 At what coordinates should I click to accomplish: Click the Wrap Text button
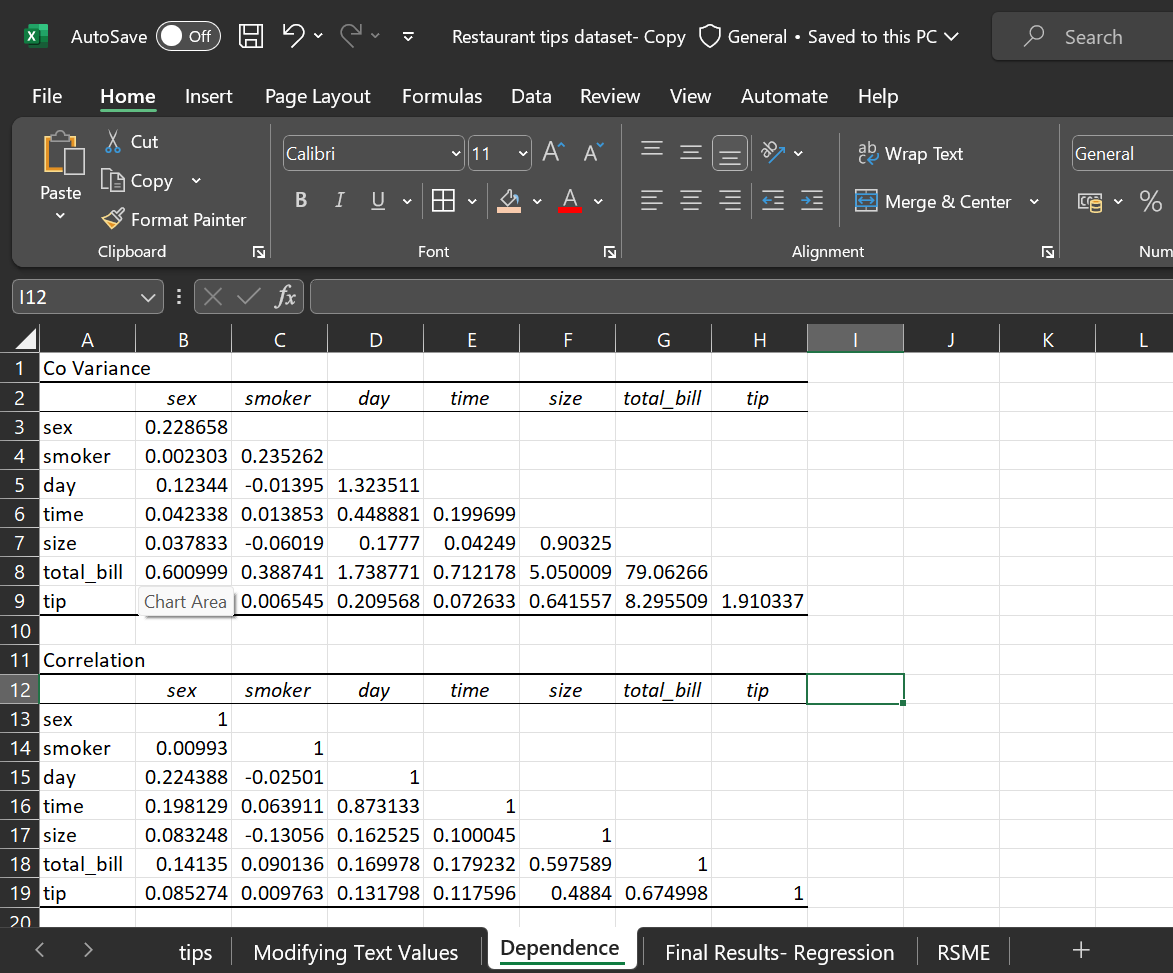(910, 154)
